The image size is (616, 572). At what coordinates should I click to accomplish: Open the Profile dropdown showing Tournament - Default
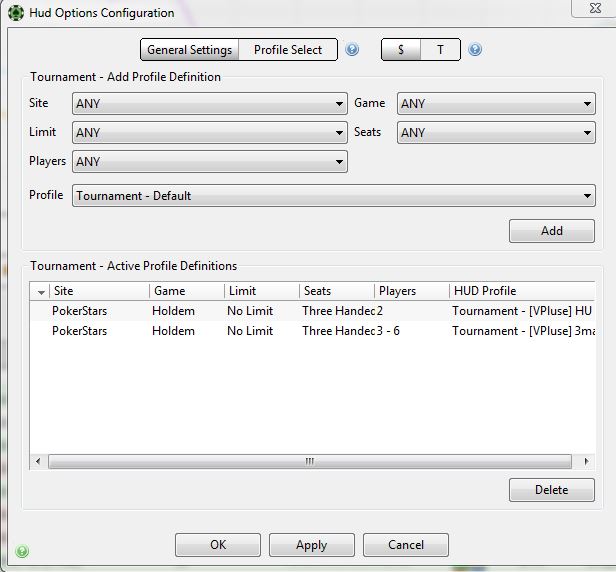334,196
